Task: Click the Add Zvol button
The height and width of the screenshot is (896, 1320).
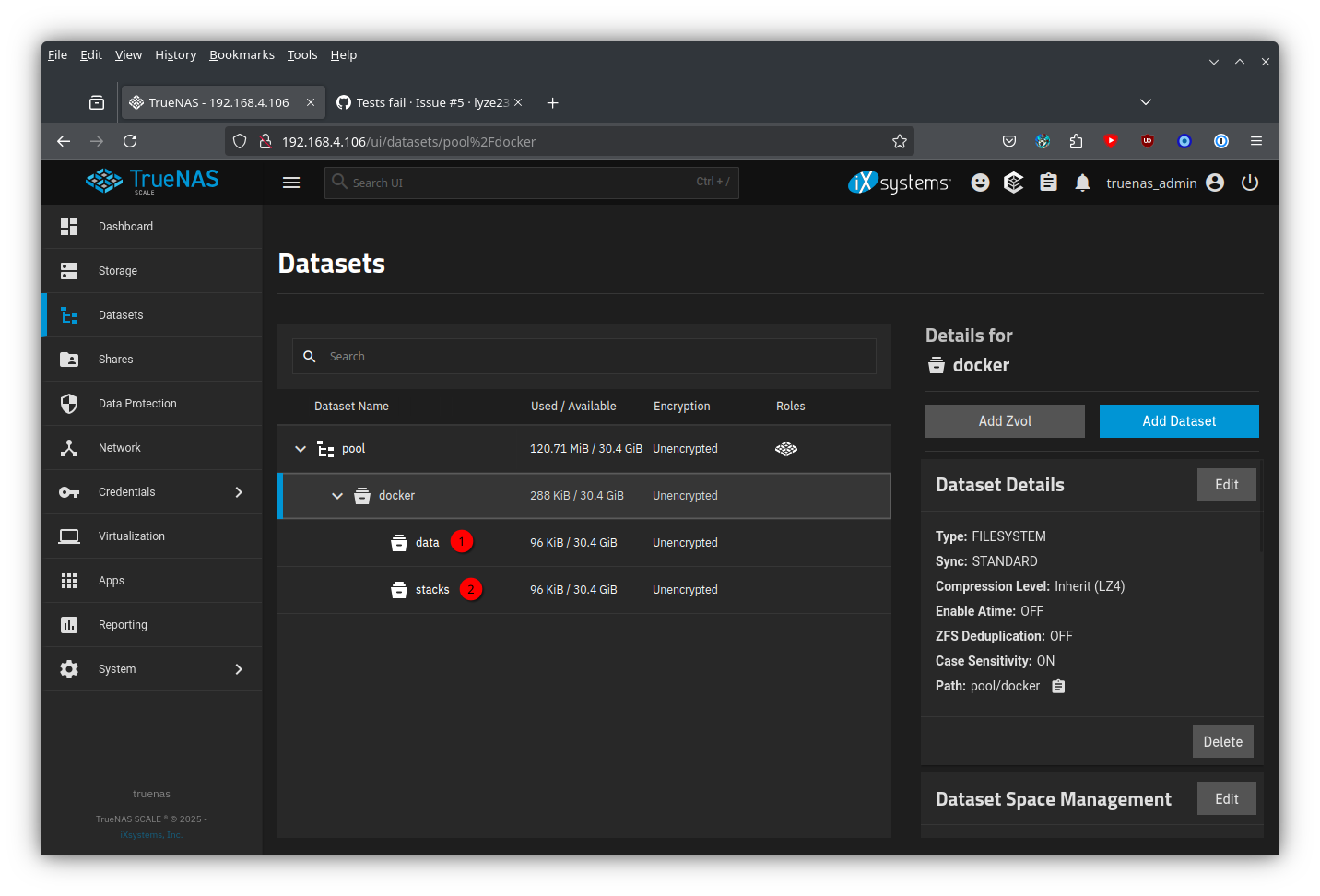Action: pos(1005,421)
